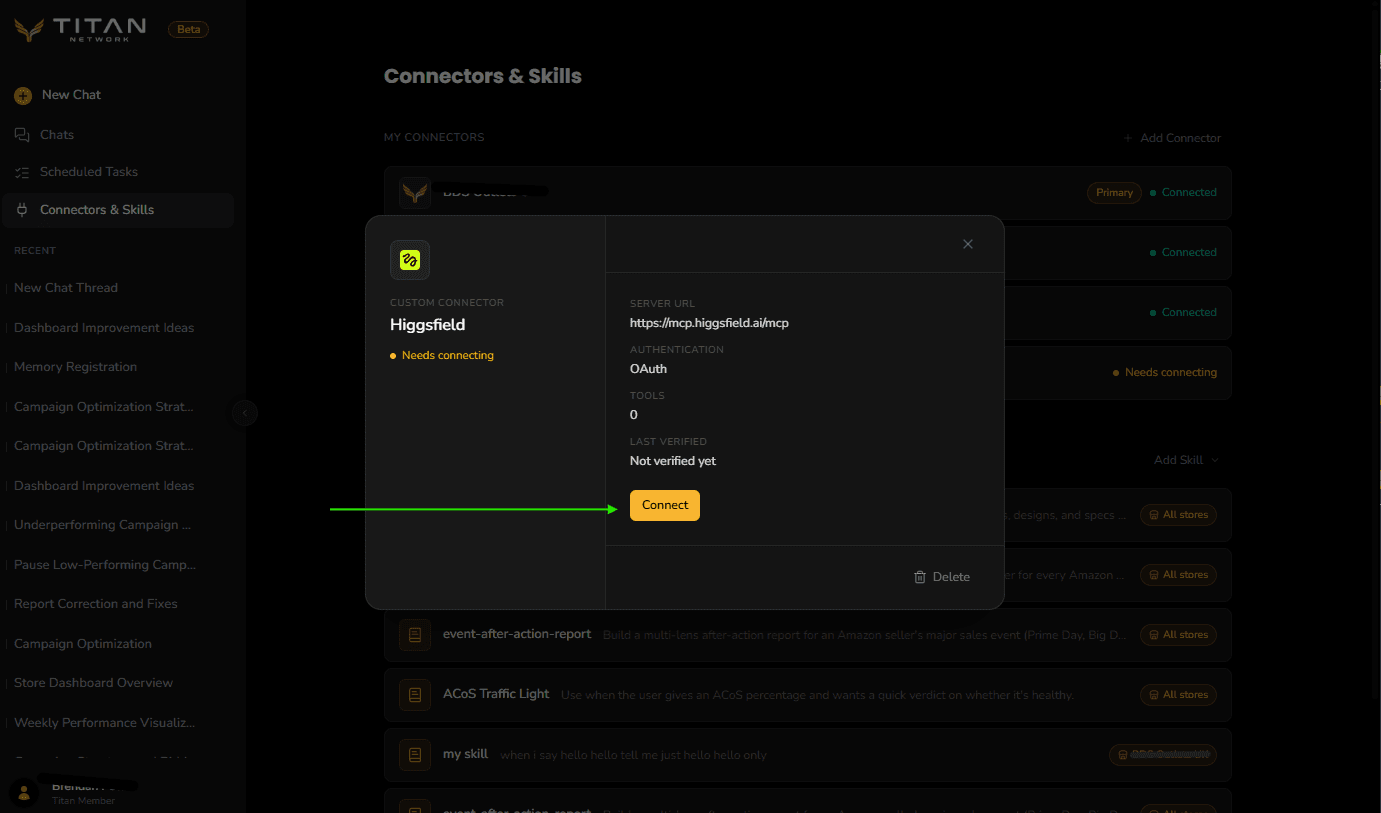The height and width of the screenshot is (813, 1381).
Task: Click the All stores badge for ACoS Traffic Light
Action: (x=1178, y=695)
